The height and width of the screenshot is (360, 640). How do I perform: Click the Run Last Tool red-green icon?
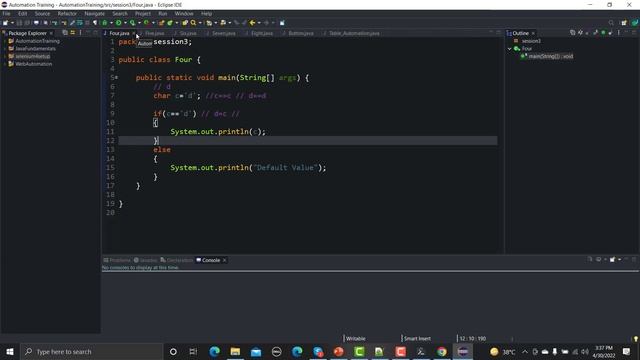(x=146, y=23)
